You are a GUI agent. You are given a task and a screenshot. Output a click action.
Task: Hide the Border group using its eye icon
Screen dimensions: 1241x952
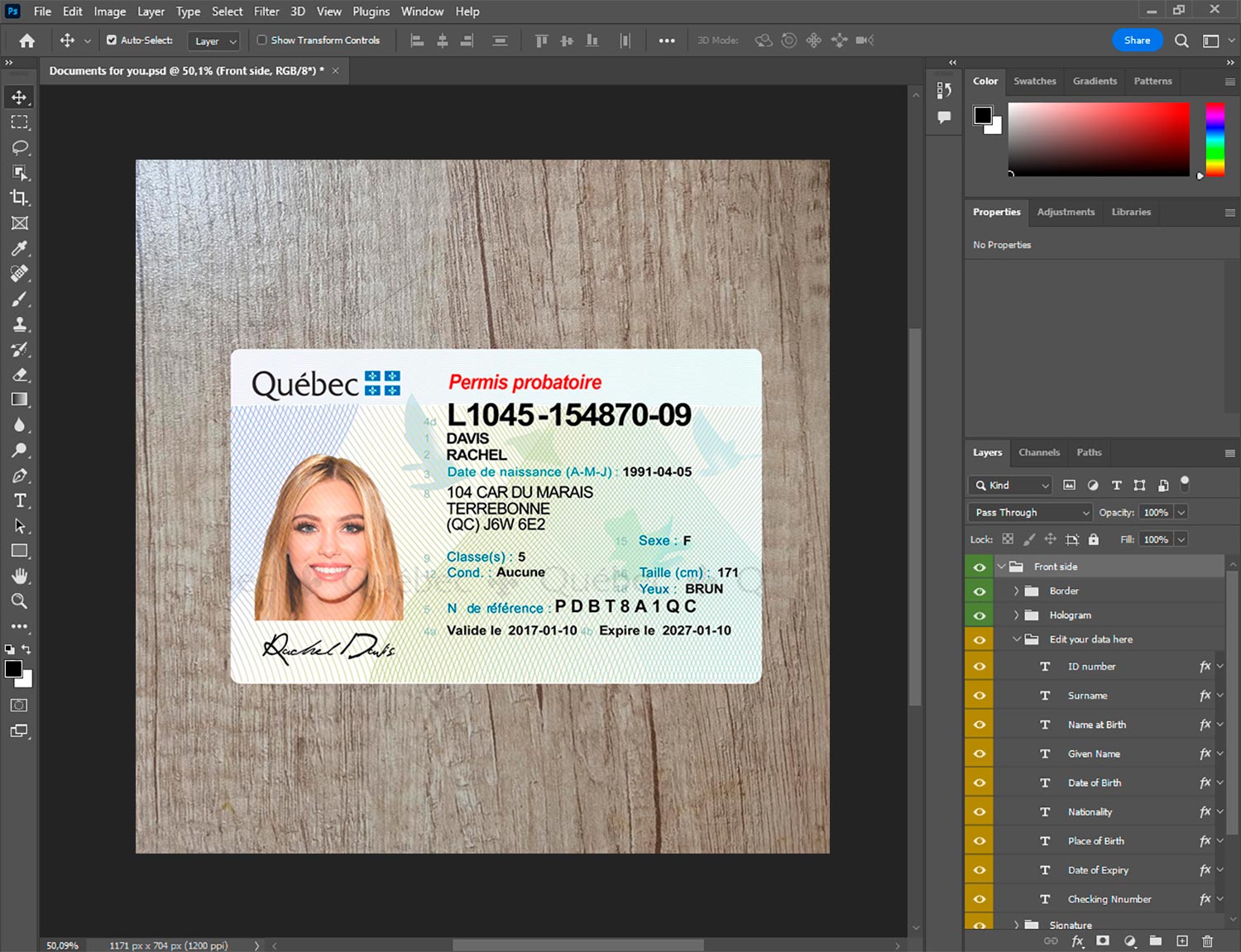tap(980, 591)
